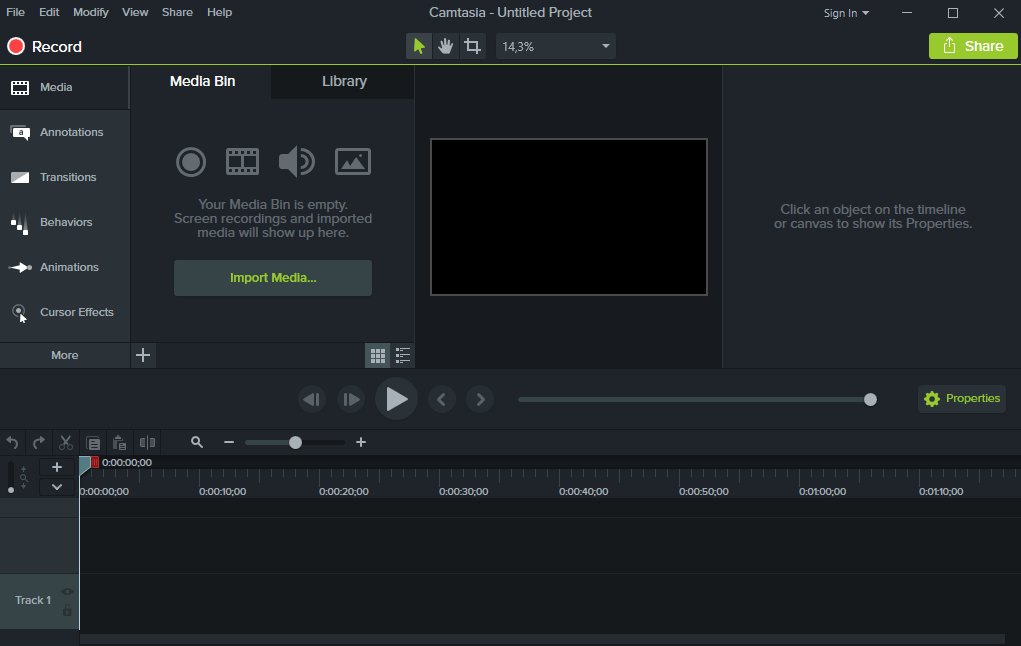
Task: Lock Track 1 using lock icon
Action: [x=67, y=610]
